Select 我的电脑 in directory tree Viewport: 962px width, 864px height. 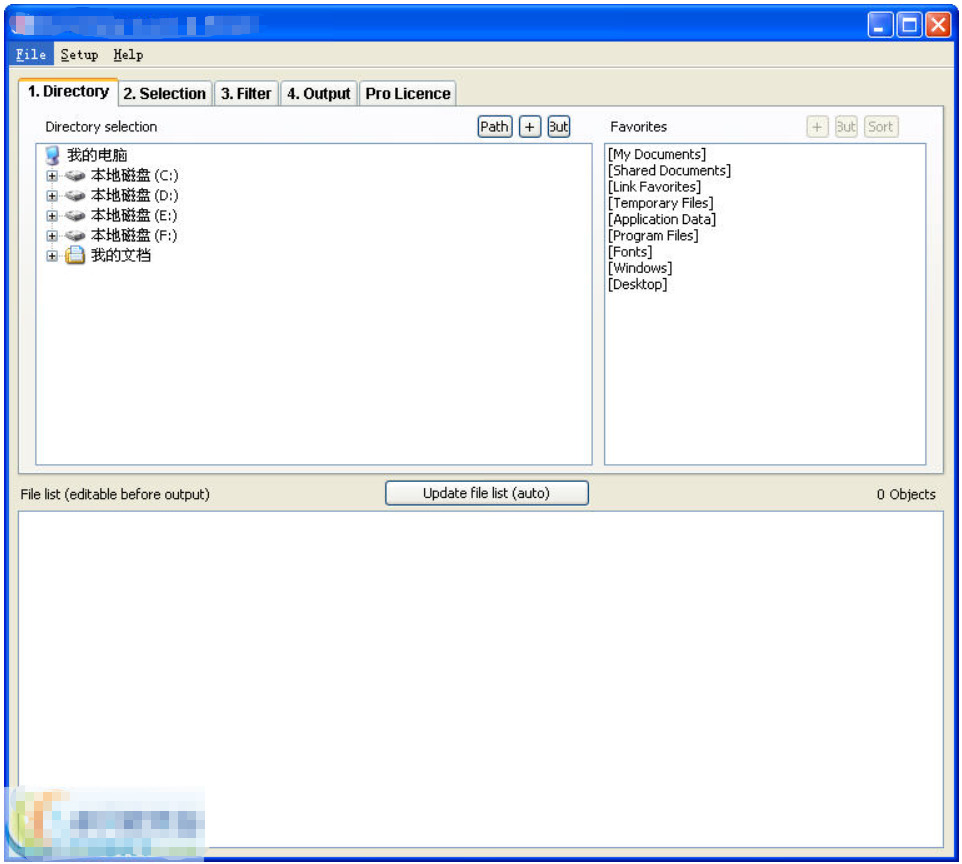coord(97,155)
